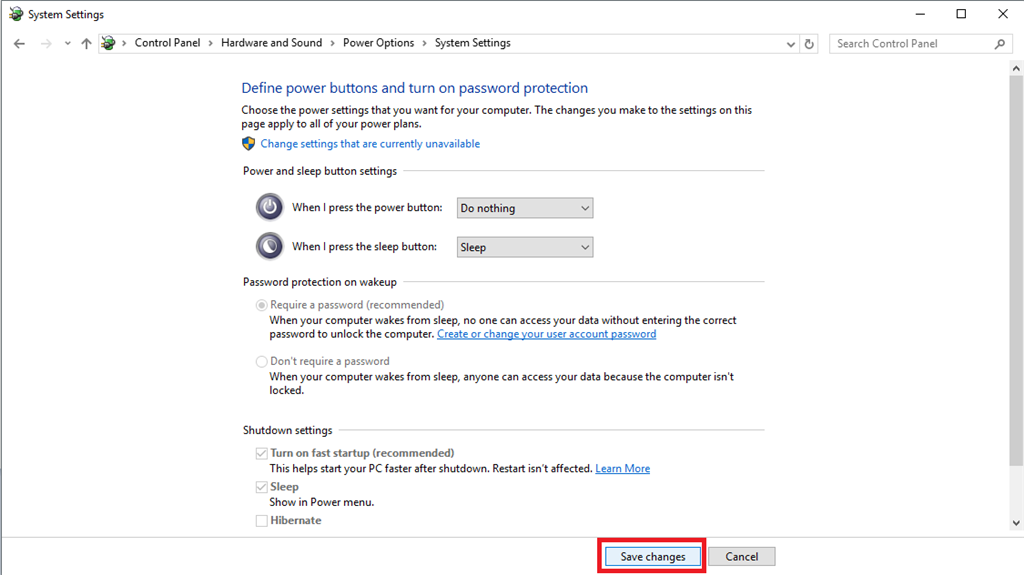Open Control Panel breadcrumb
Viewport: 1024px width, 575px height.
[167, 42]
